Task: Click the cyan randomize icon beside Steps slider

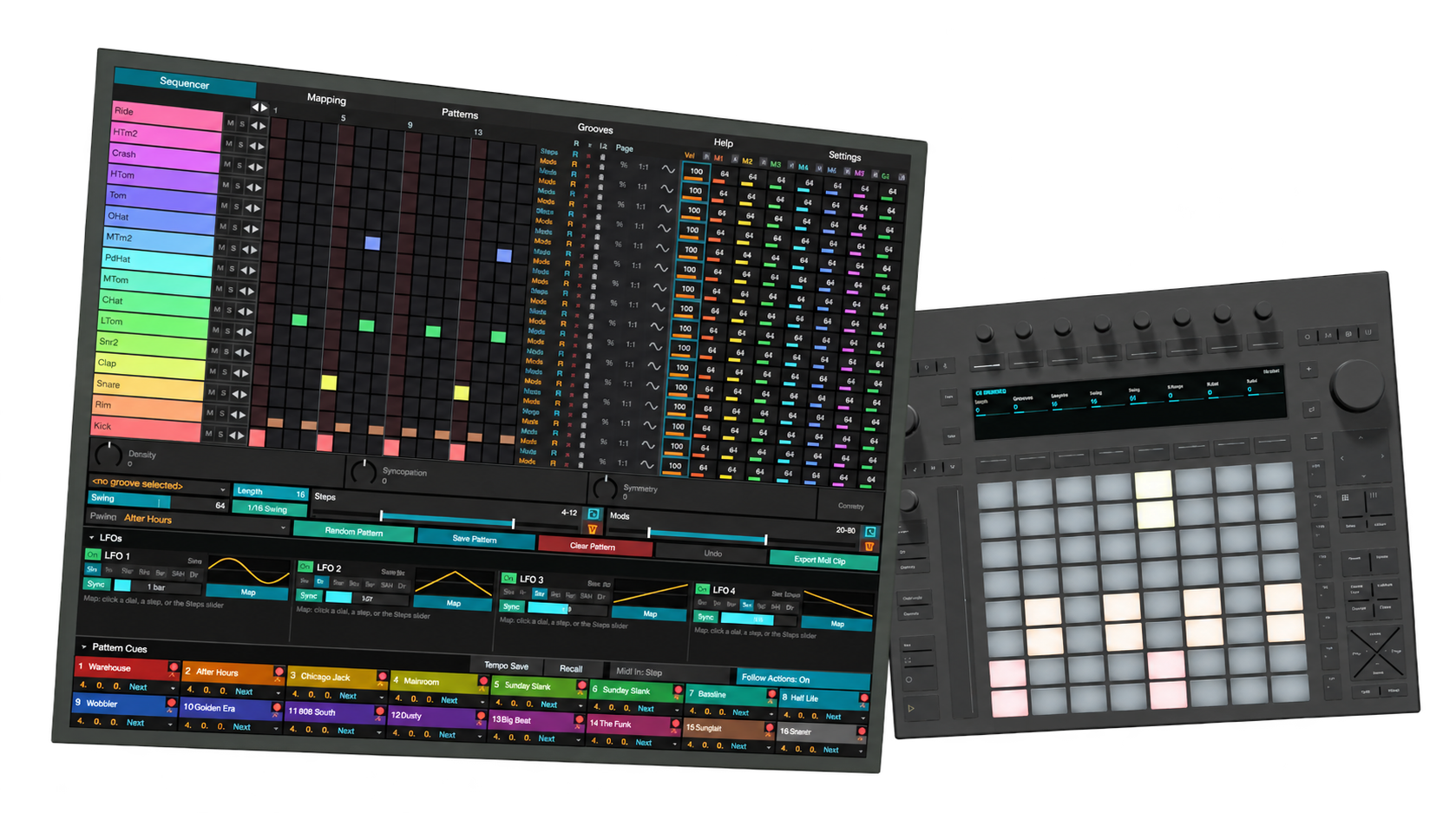Action: [x=594, y=514]
